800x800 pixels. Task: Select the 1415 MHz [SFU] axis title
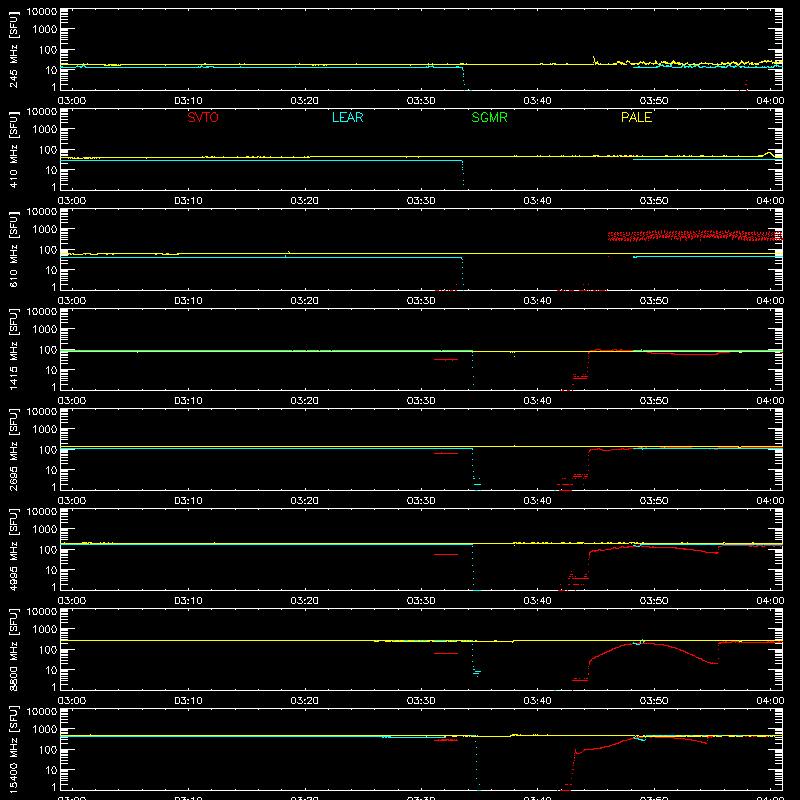point(14,349)
